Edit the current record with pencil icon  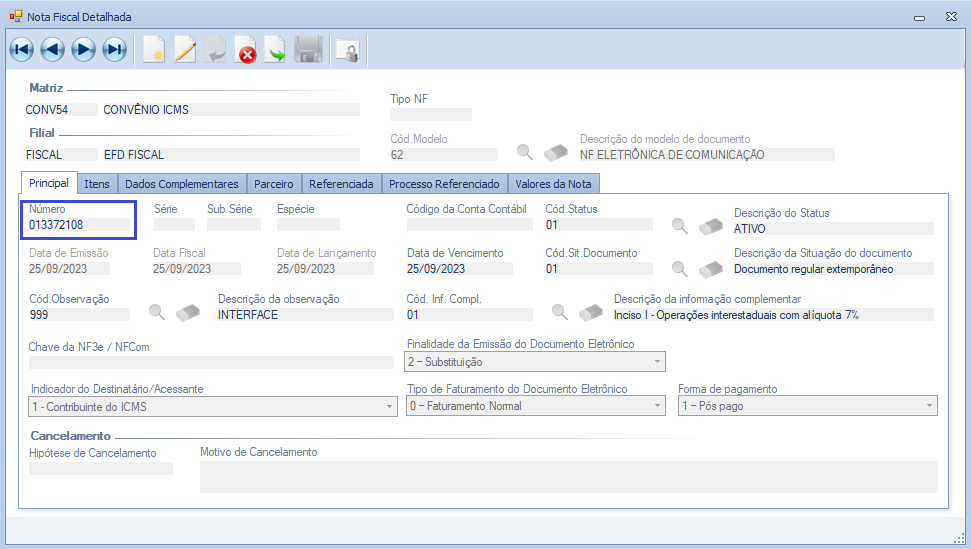[x=185, y=50]
